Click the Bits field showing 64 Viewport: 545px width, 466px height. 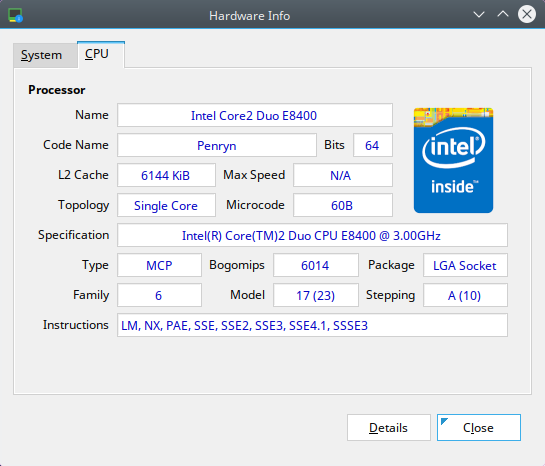pyautogui.click(x=373, y=145)
